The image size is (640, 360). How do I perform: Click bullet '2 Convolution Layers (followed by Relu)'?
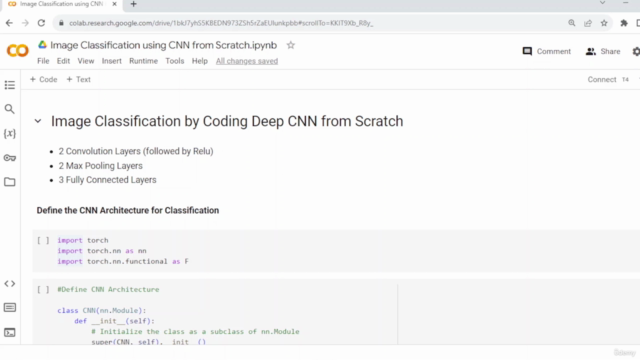pos(136,151)
